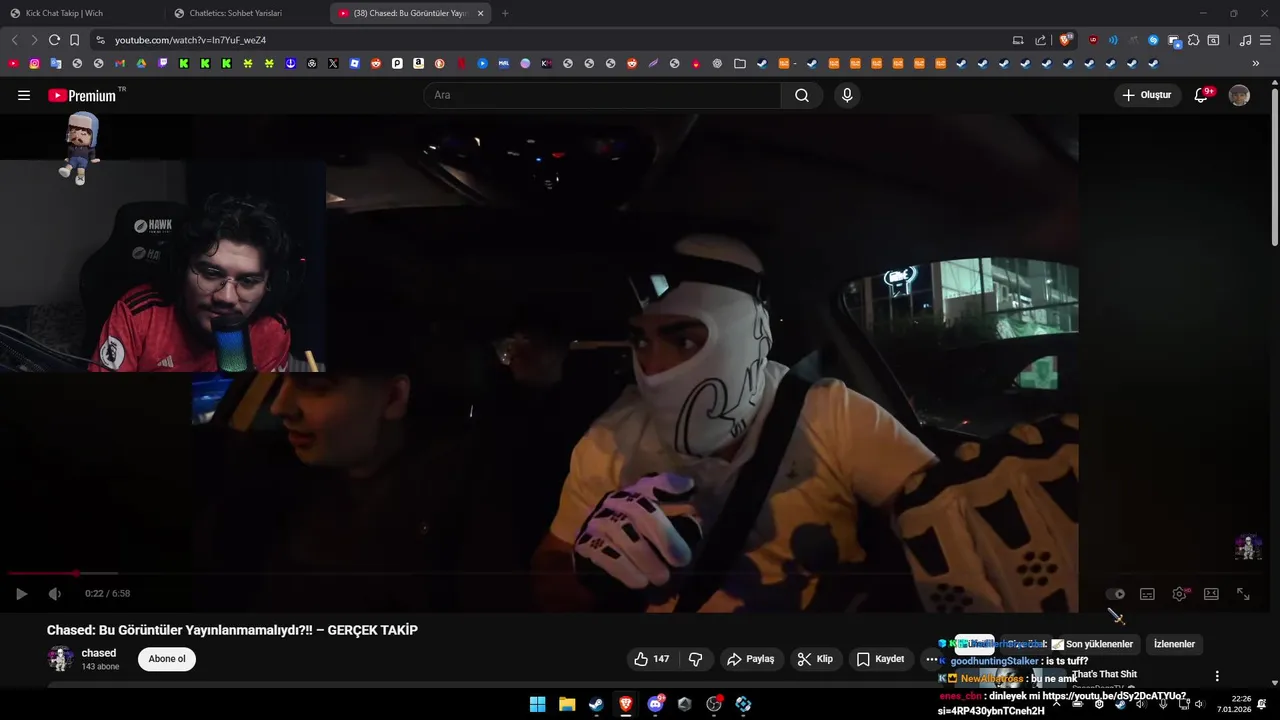Enter full screen mode
1280x720 pixels.
pyautogui.click(x=1243, y=594)
